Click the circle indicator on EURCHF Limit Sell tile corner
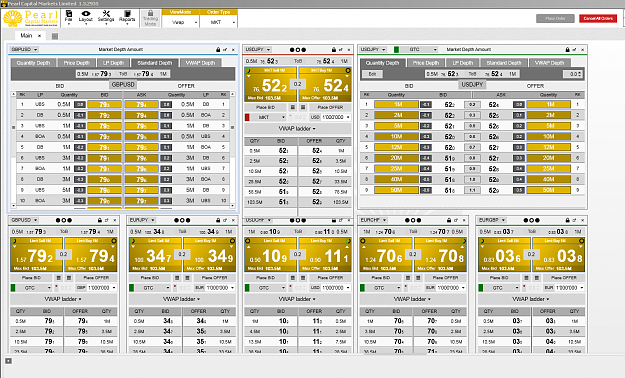This screenshot has height=378, width=625. coord(363,241)
